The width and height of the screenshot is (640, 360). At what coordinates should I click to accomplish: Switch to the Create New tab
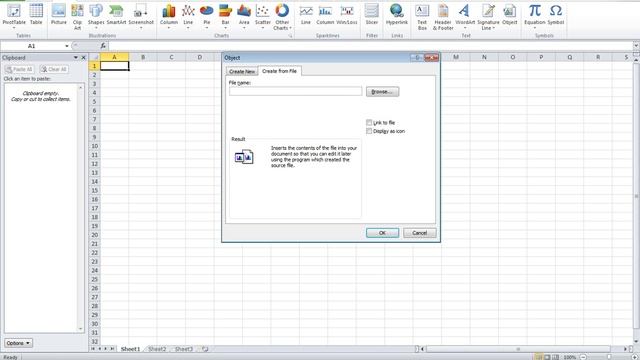(242, 71)
